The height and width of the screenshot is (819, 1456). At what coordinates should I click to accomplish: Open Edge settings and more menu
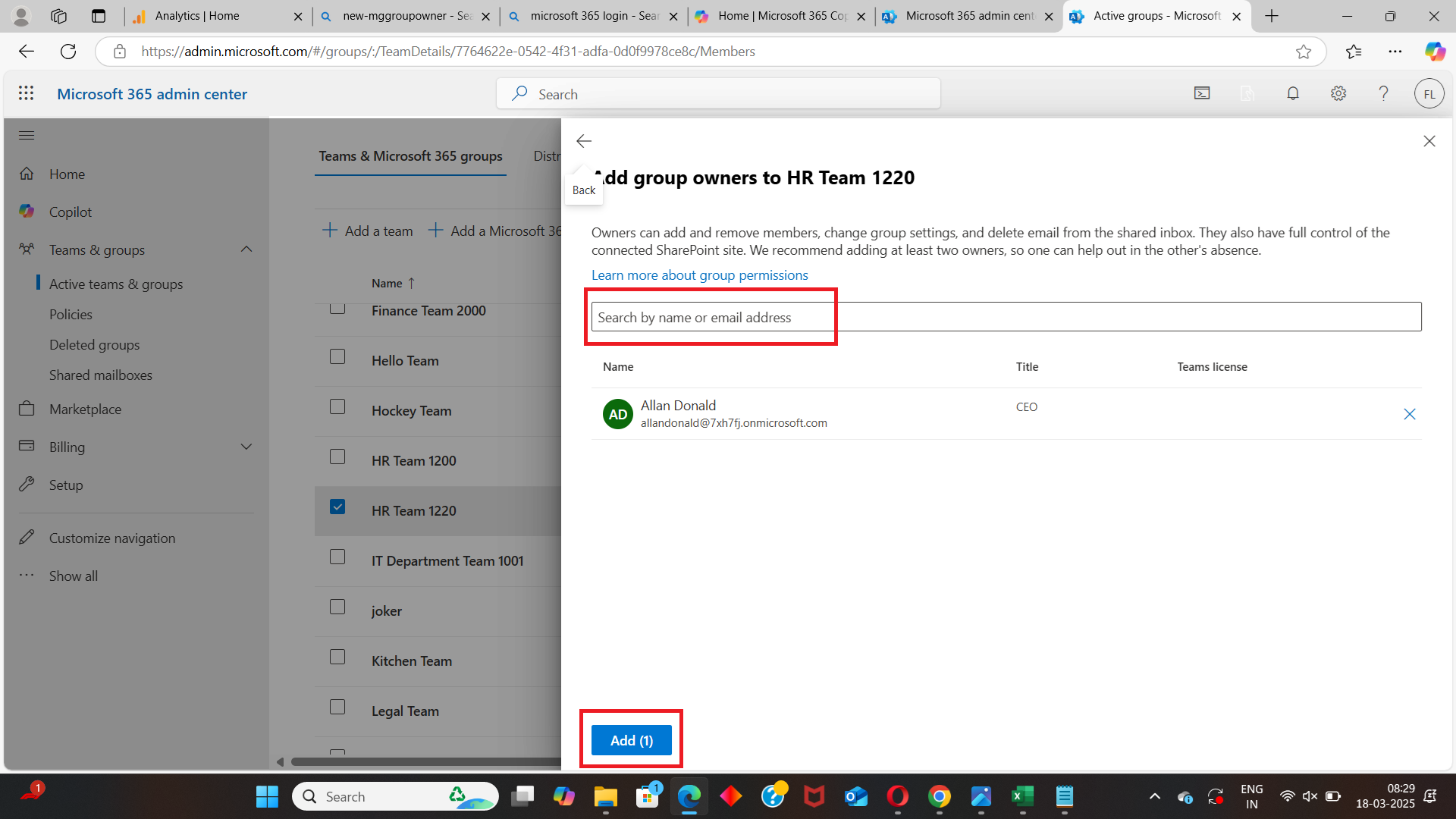click(x=1395, y=52)
